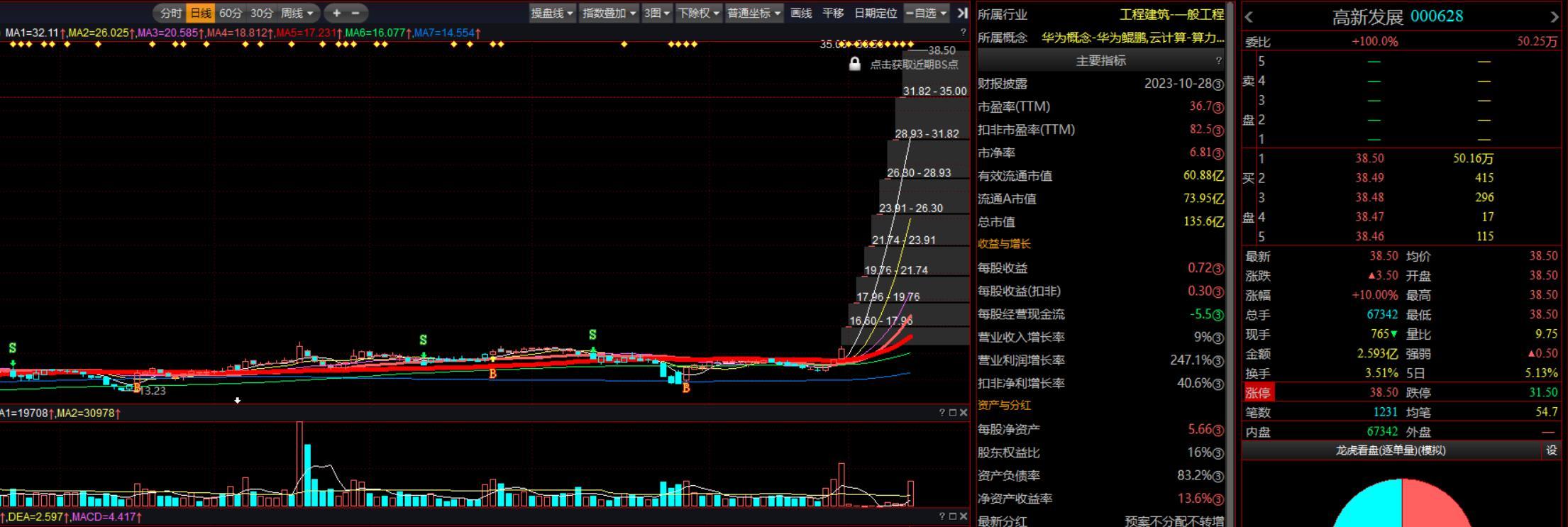Switch the chart to the 30分 period
This screenshot has height=527, width=1568.
point(262,13)
